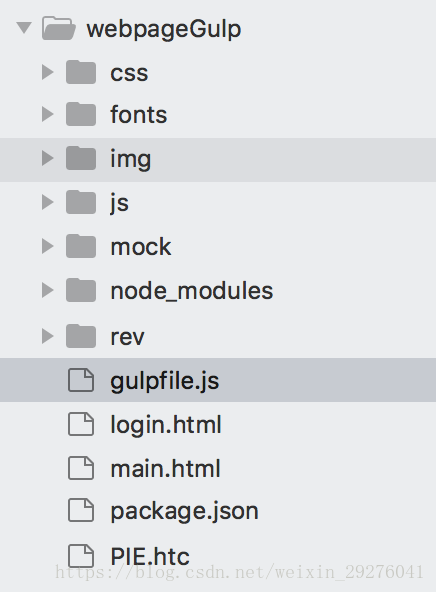Select the rev folder label
This screenshot has height=592, width=436.
[x=127, y=337]
